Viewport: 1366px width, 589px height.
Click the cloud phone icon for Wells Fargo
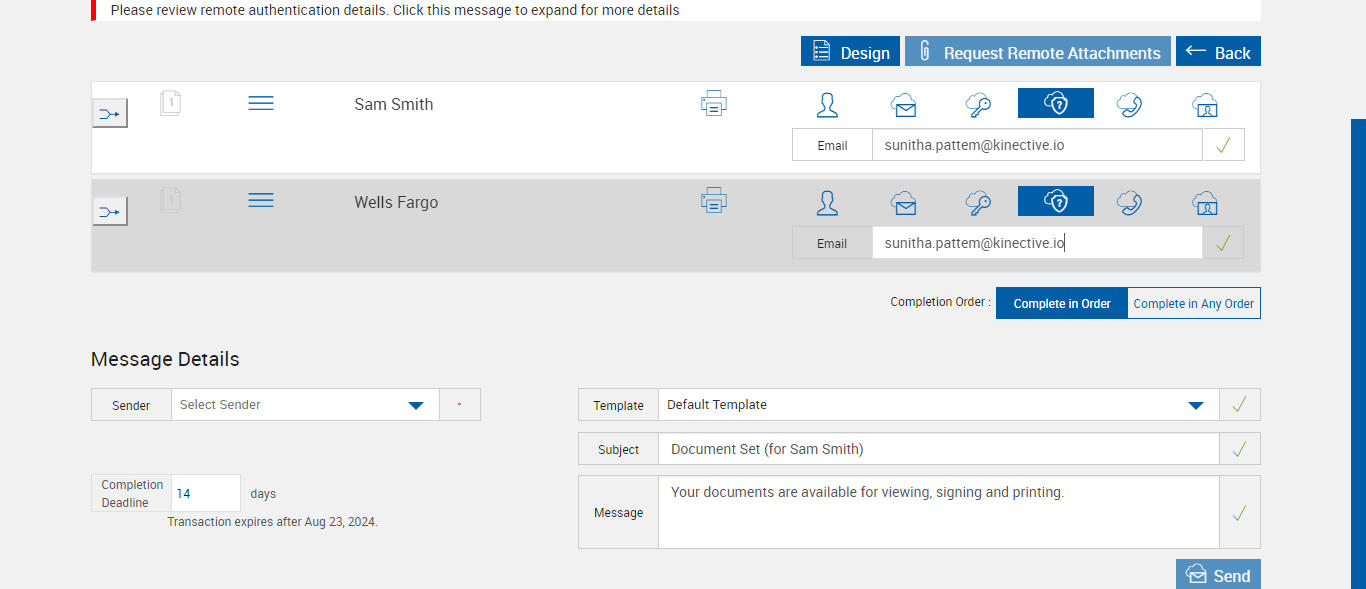pyautogui.click(x=1130, y=203)
